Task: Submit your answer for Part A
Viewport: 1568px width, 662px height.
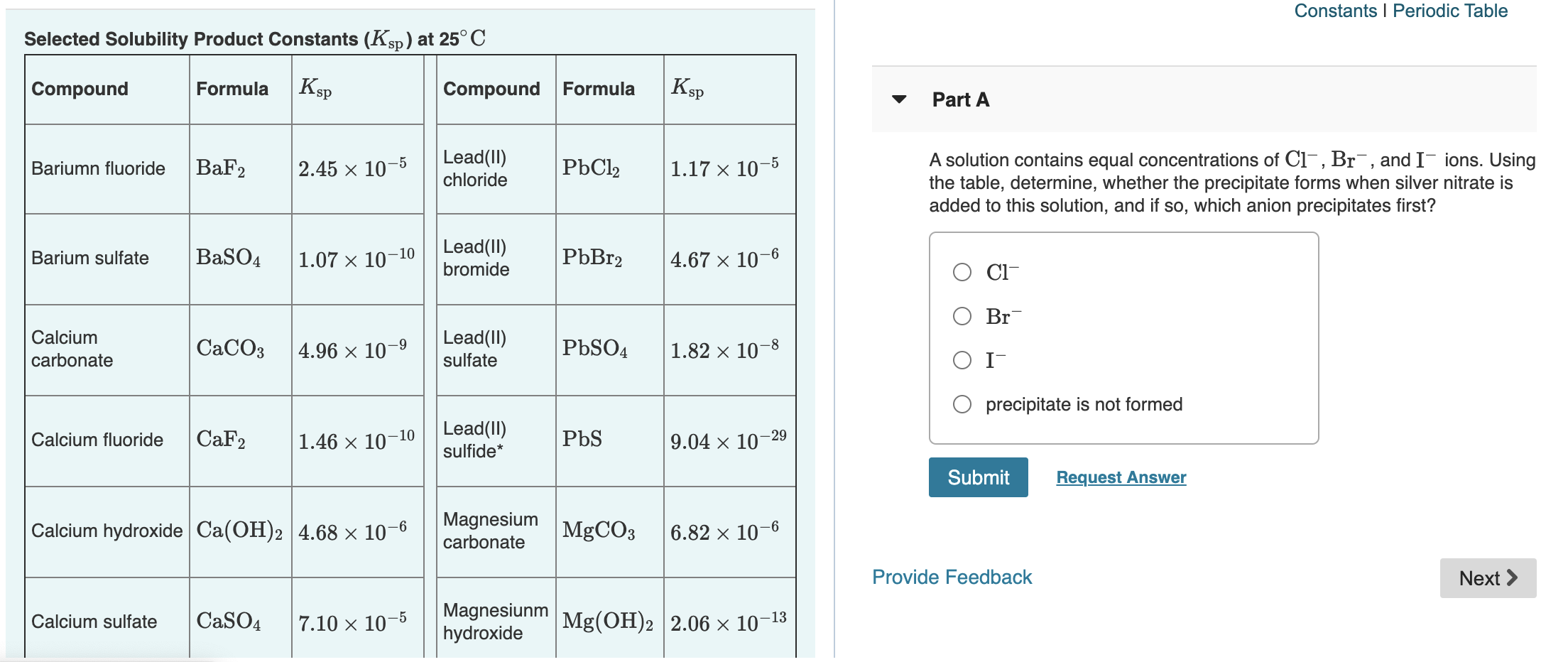Action: click(978, 477)
